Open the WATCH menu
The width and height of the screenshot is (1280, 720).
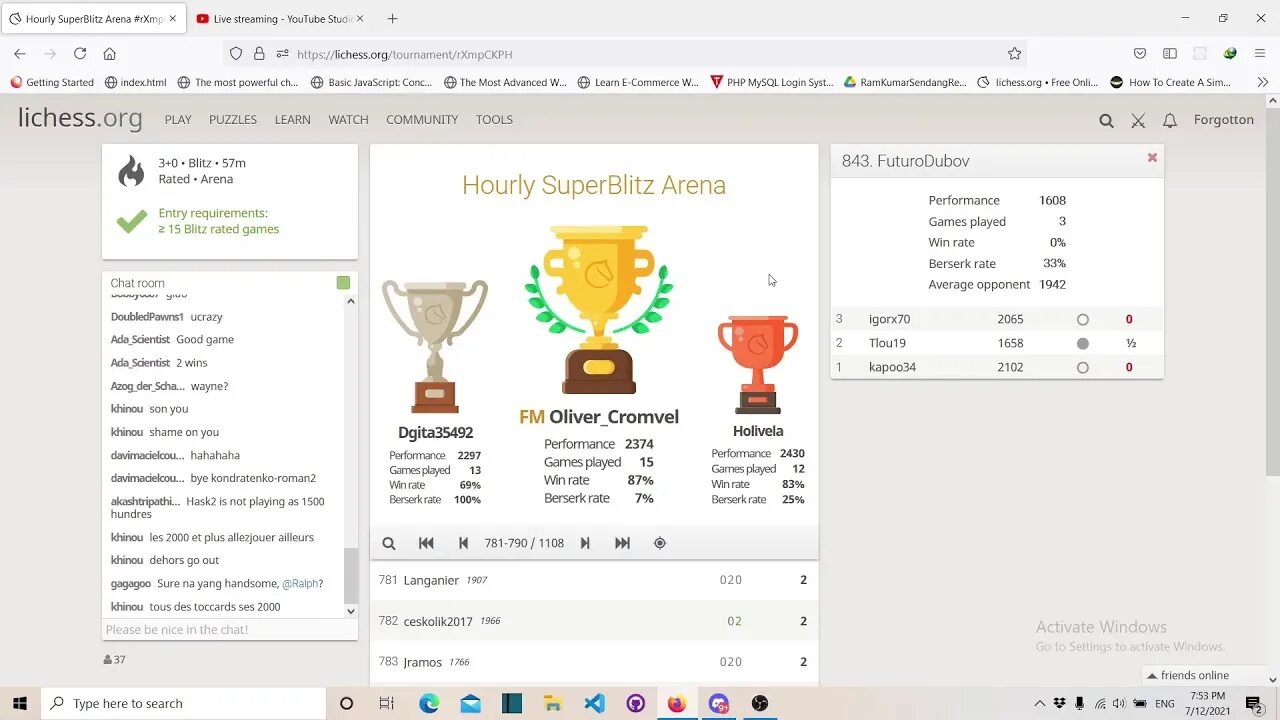point(348,119)
